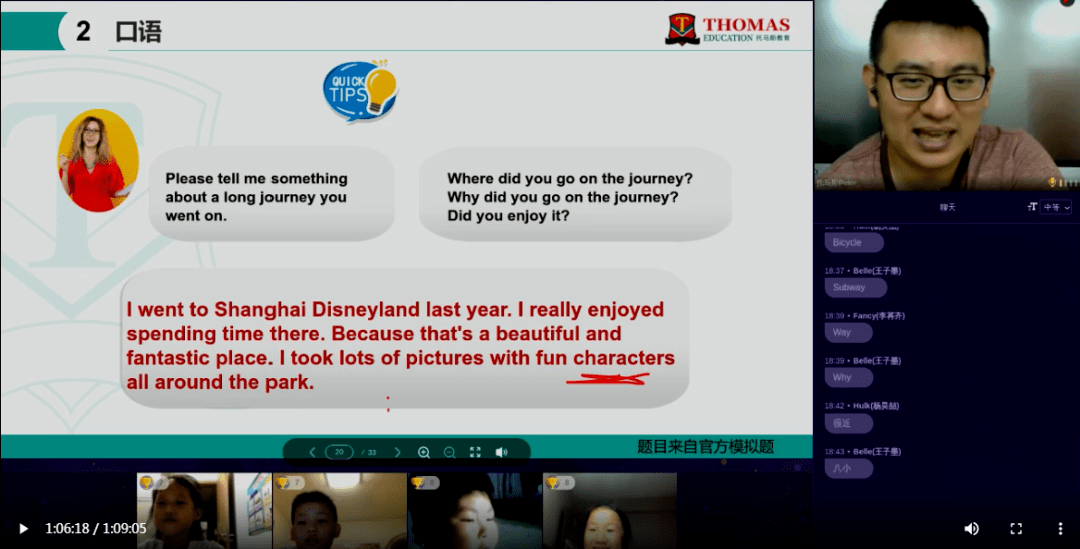The height and width of the screenshot is (549, 1080).
Task: Click the trophy badge on first student
Action: coord(154,483)
